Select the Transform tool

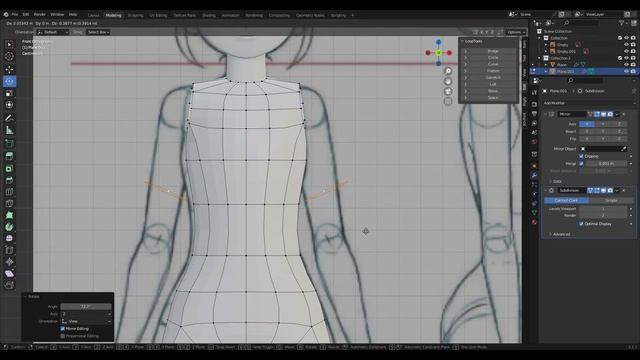[x=9, y=105]
